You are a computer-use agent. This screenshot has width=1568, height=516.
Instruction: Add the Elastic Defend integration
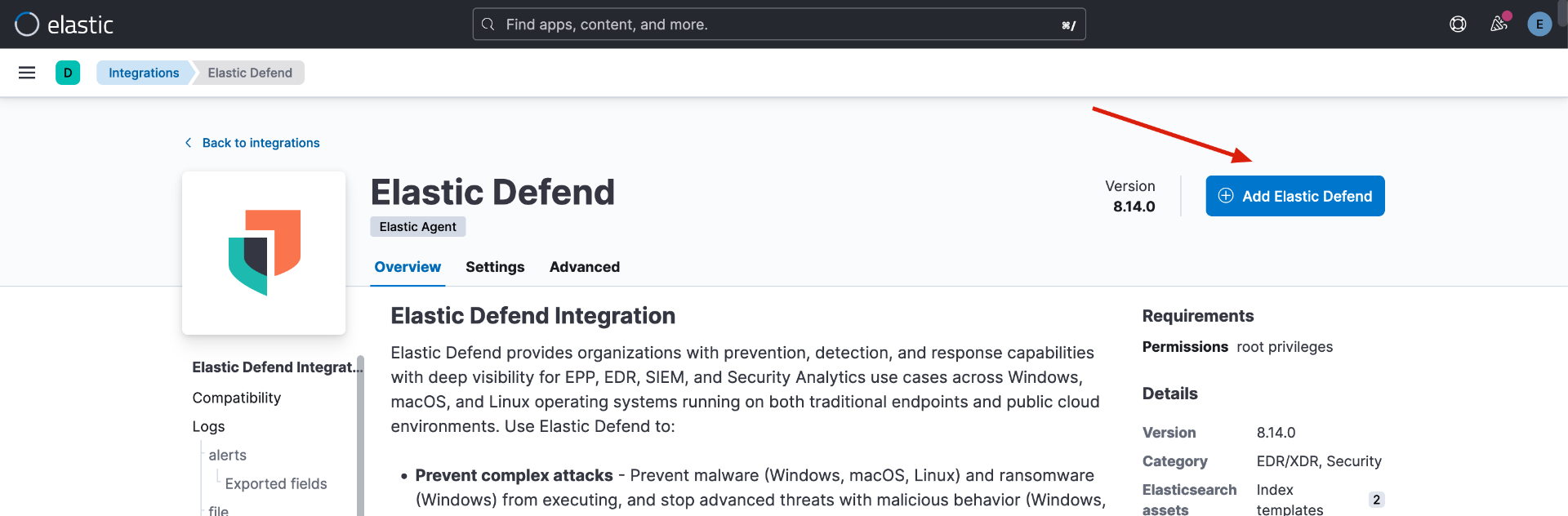1295,196
